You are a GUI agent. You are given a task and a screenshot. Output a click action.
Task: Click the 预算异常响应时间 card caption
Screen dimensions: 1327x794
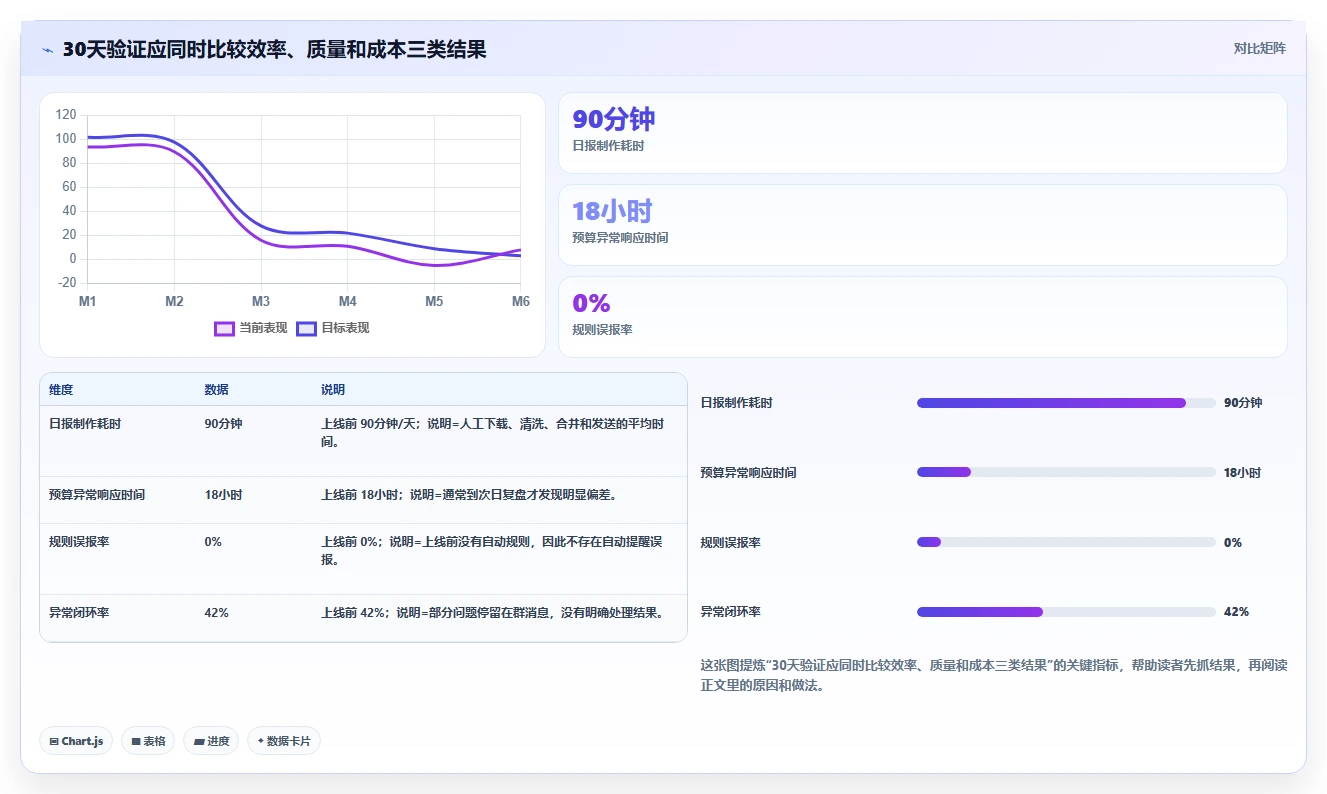pos(620,238)
